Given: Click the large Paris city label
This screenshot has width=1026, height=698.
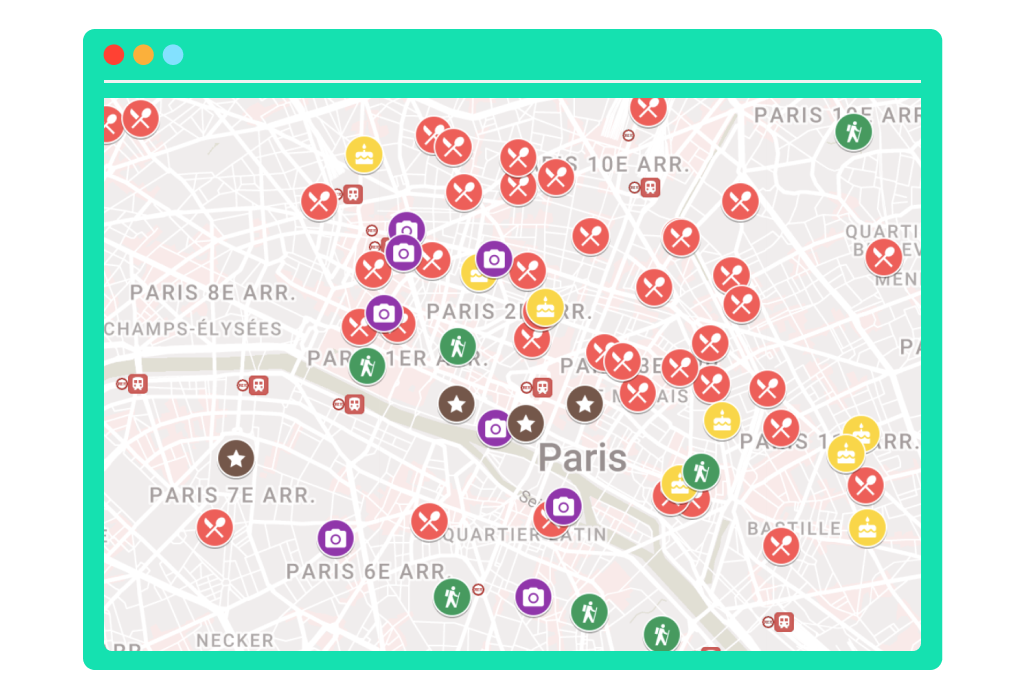Looking at the screenshot, I should click(582, 459).
